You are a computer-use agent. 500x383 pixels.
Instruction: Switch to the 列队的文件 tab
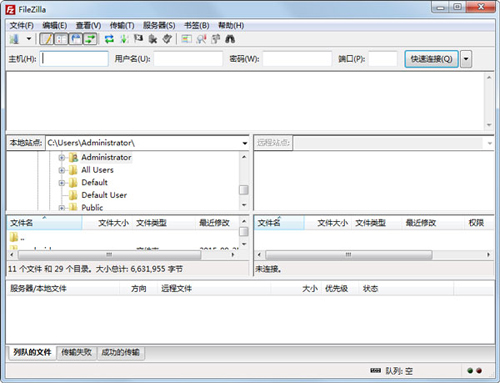pyautogui.click(x=32, y=352)
